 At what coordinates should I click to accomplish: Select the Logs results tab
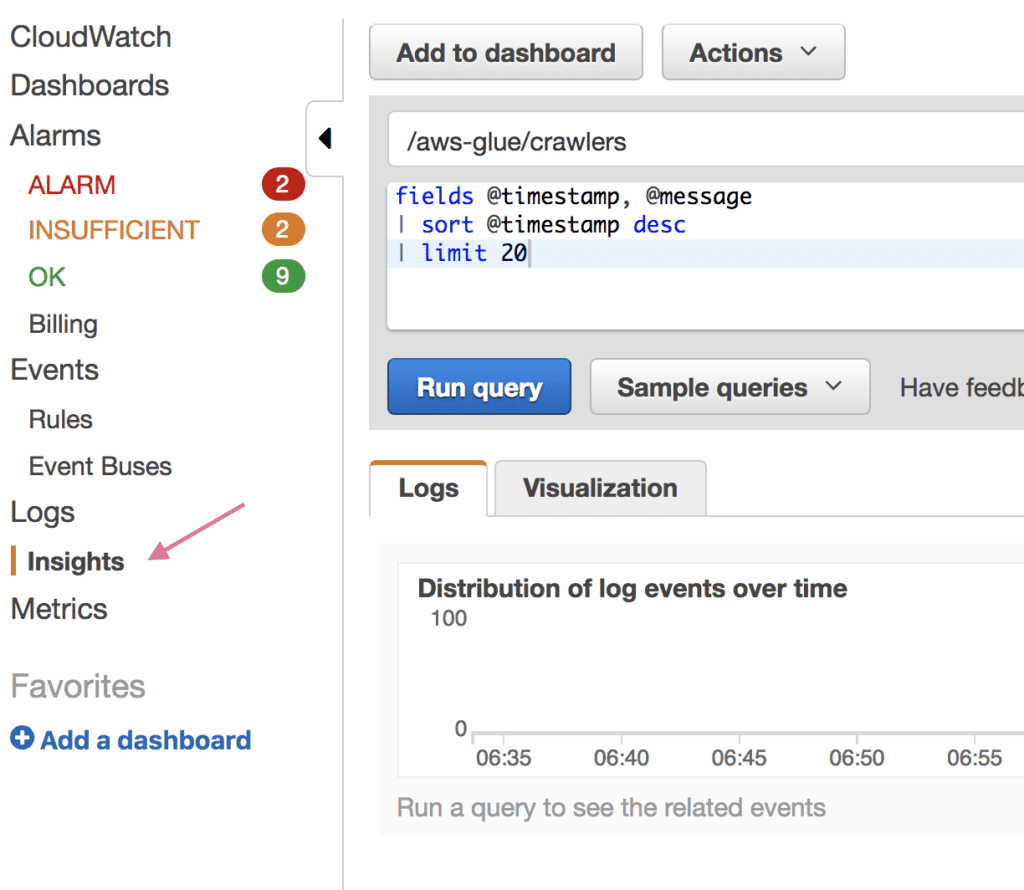click(428, 488)
